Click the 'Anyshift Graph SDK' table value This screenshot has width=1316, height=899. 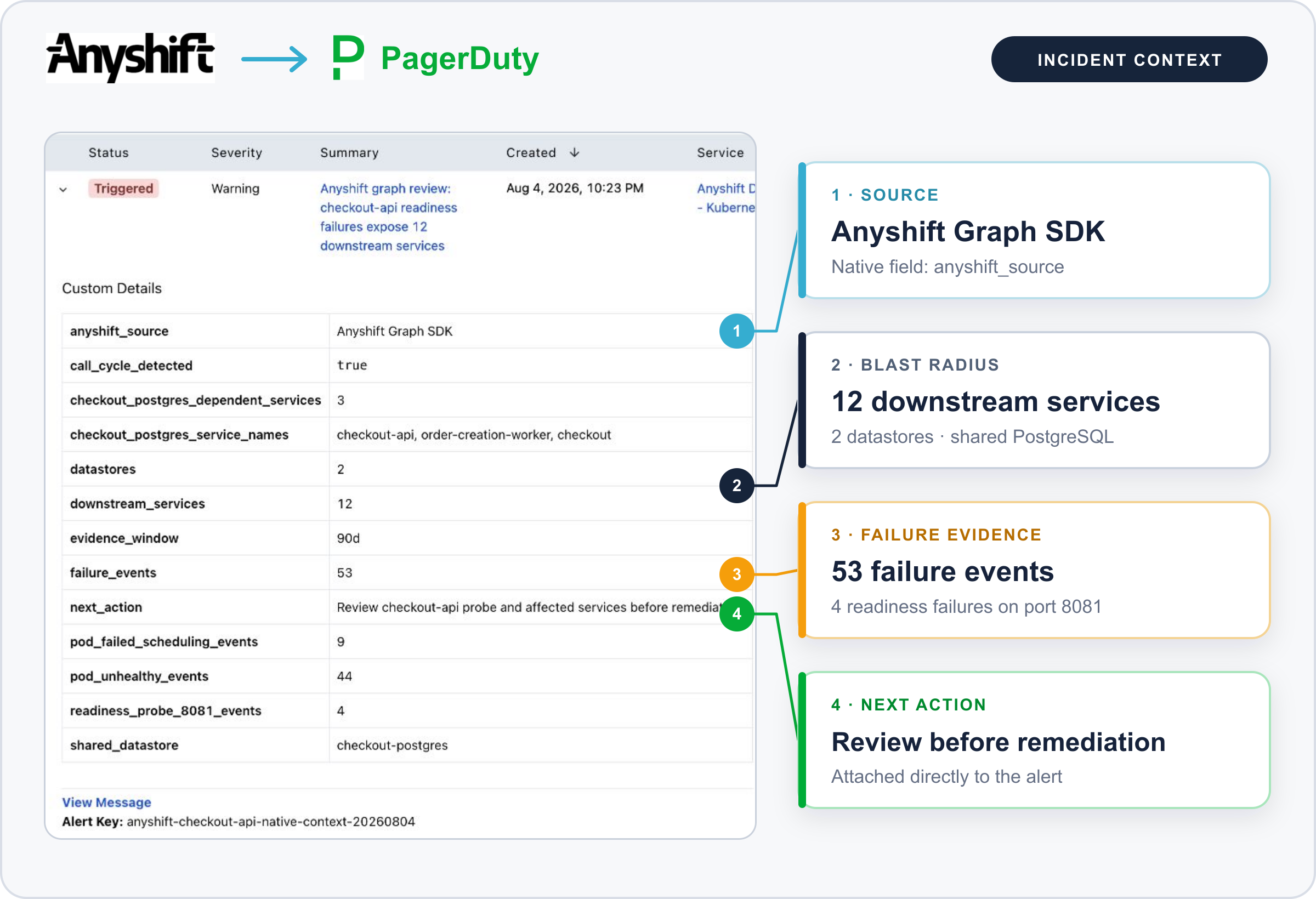(x=395, y=331)
